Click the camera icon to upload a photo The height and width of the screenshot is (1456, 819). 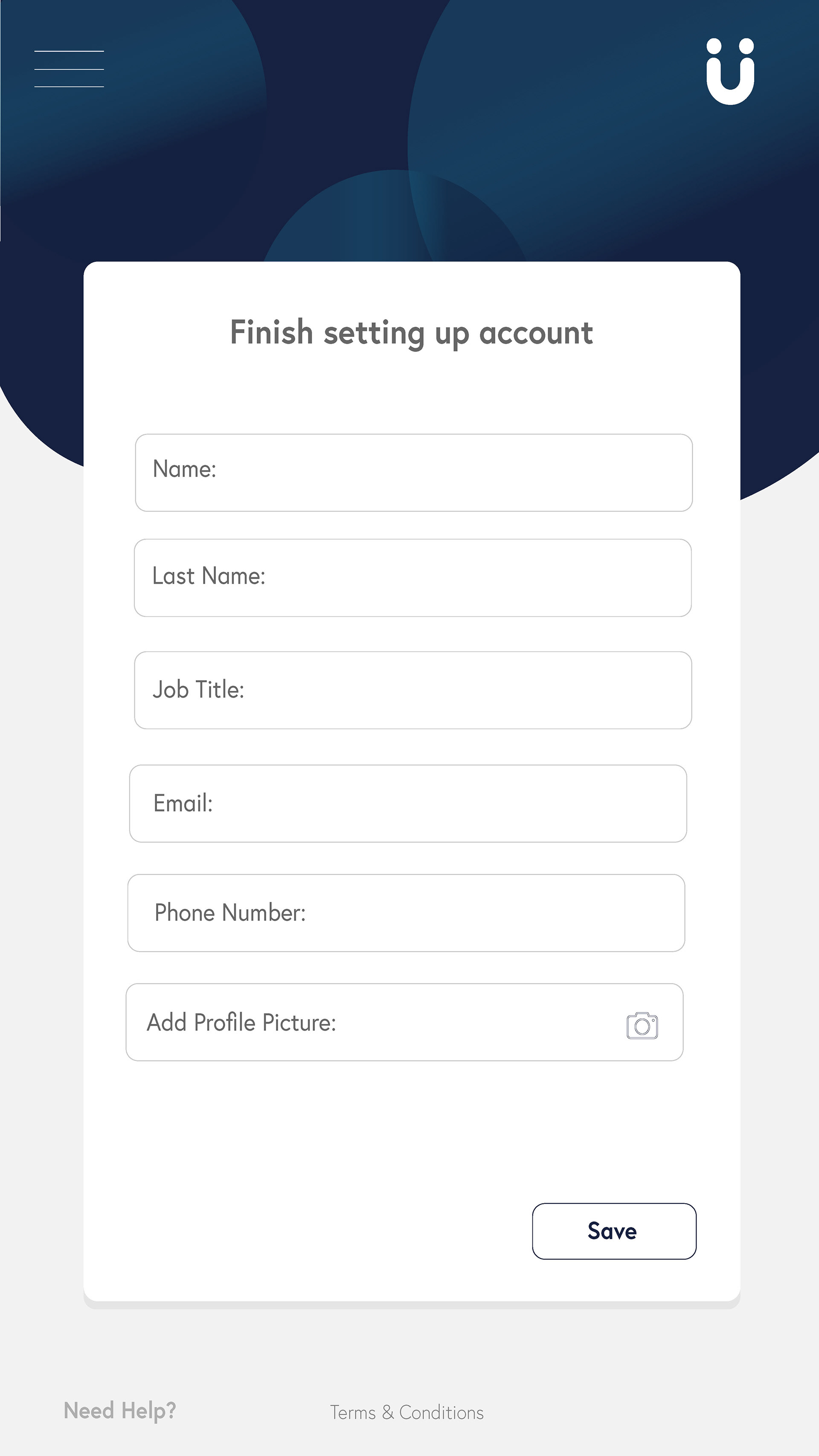tap(642, 1025)
